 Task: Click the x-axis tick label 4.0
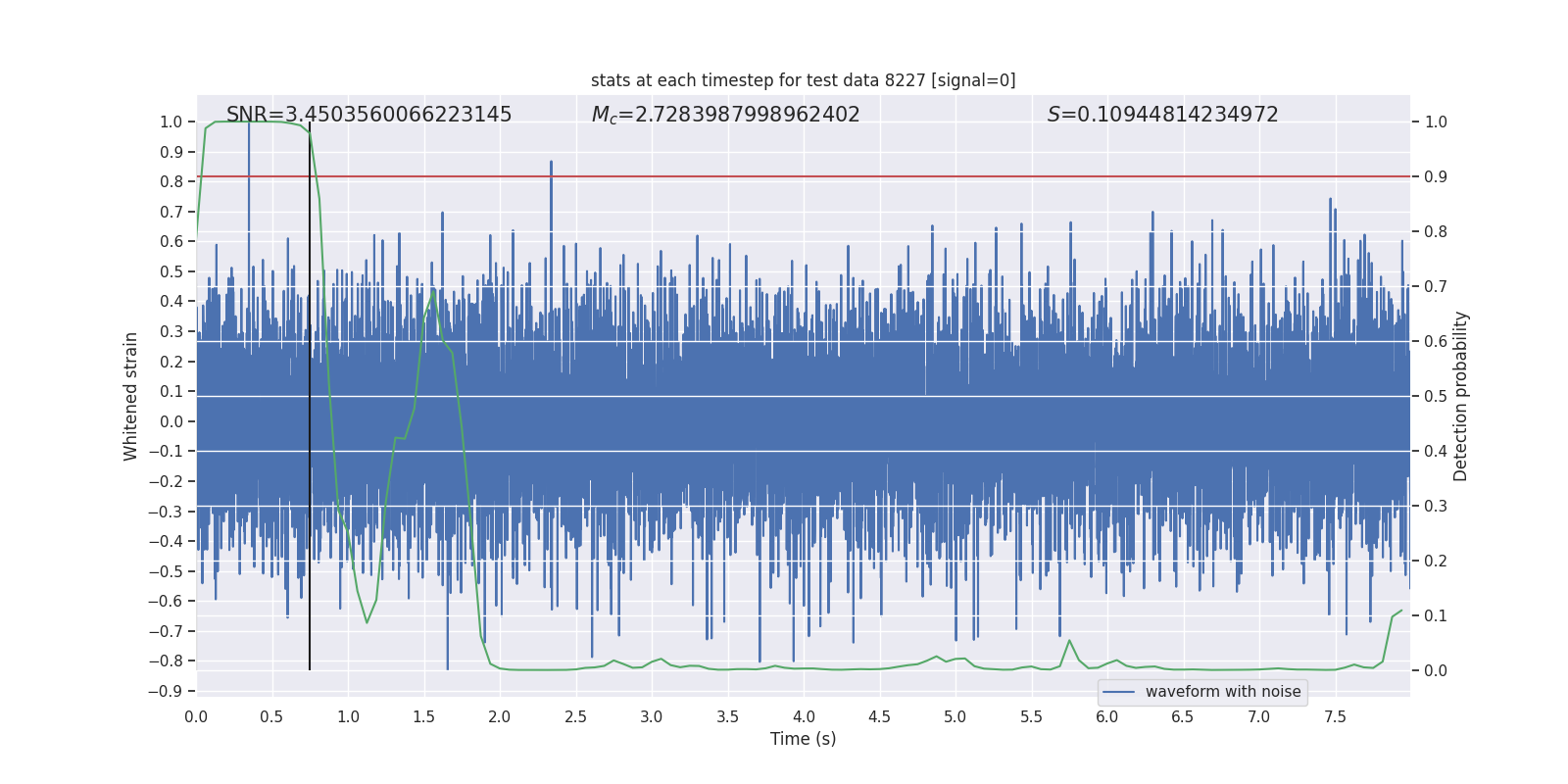click(804, 717)
